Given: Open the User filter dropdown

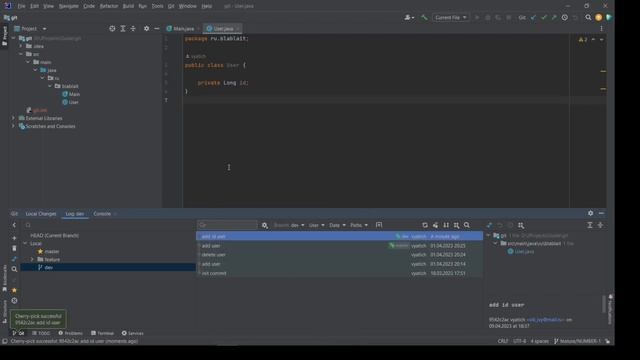Looking at the screenshot, I should click(316, 225).
